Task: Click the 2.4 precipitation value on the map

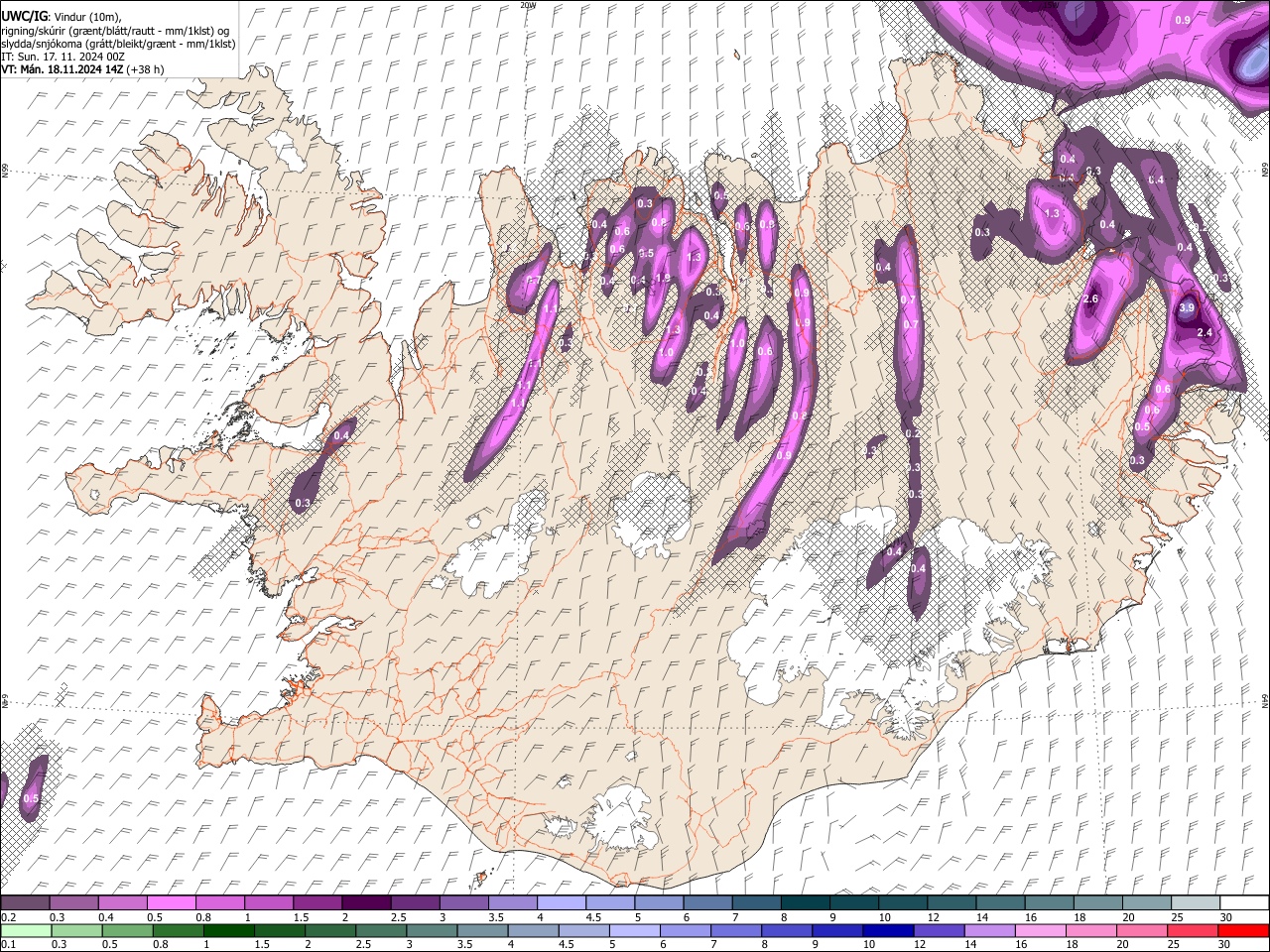Action: coord(1206,332)
